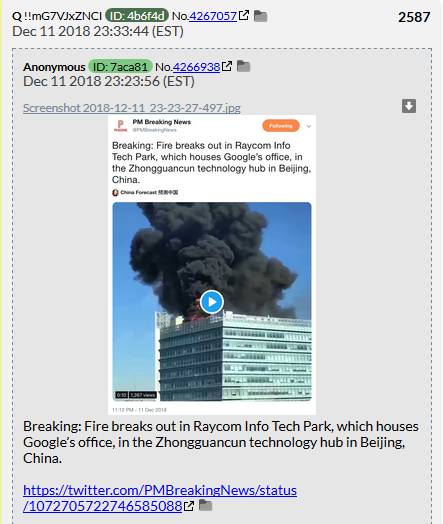The image size is (443, 524).
Task: Click folder icon after twitter URL
Action: (205, 505)
